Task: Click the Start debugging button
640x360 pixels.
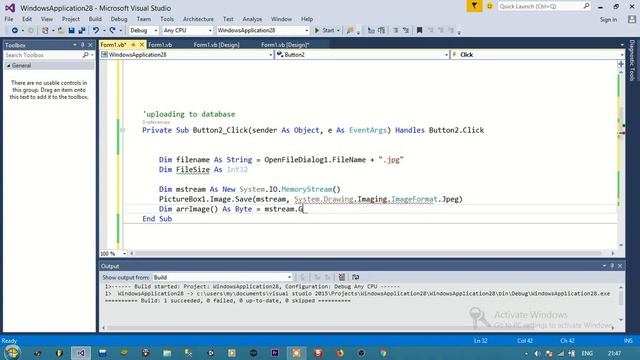Action: (x=324, y=30)
